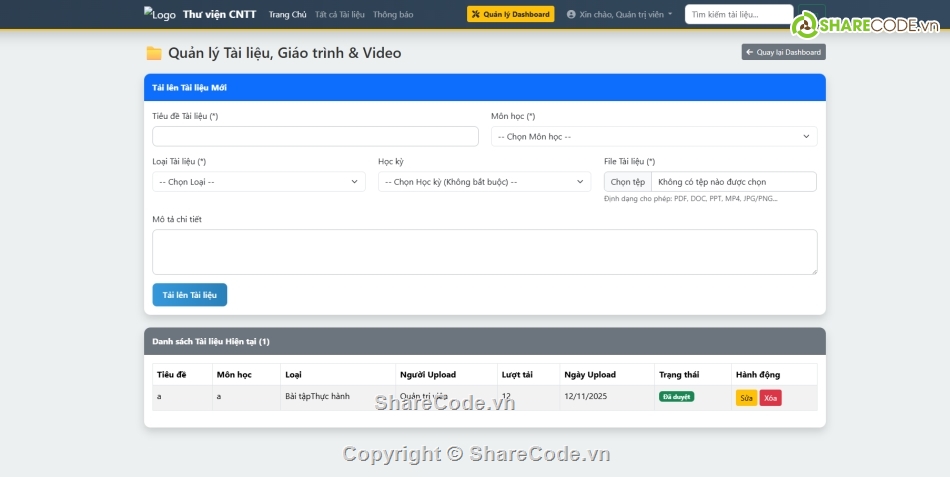Screen dimensions: 950x477
Task: Focus the Mô tả chi tiết textarea
Action: click(484, 251)
